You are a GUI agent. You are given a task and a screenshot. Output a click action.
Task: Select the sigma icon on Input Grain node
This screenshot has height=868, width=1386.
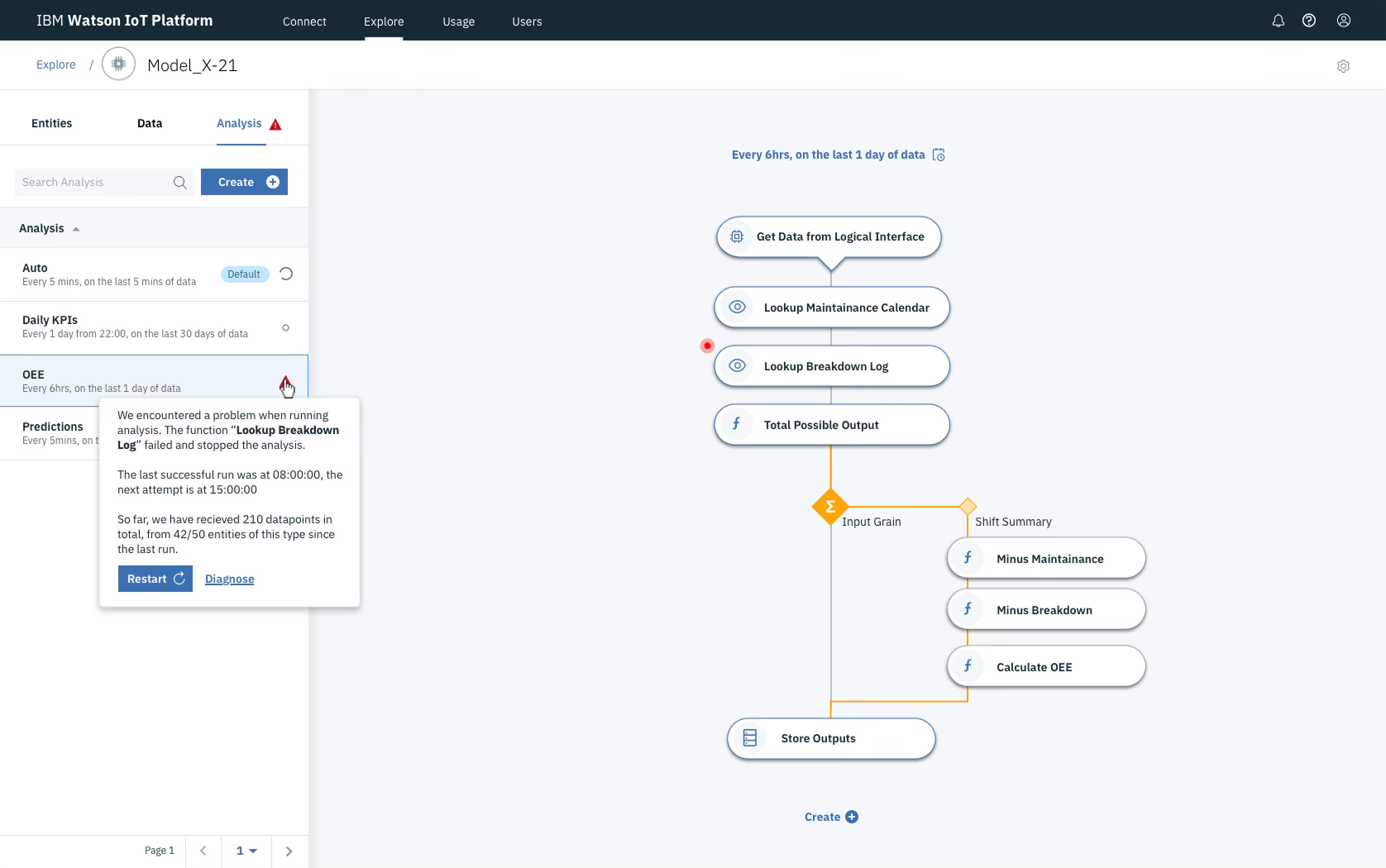click(x=829, y=508)
